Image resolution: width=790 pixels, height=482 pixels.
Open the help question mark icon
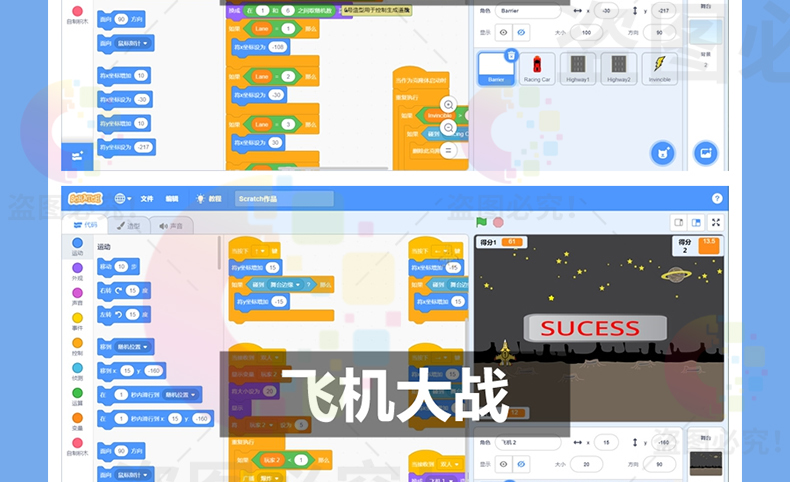coord(717,198)
